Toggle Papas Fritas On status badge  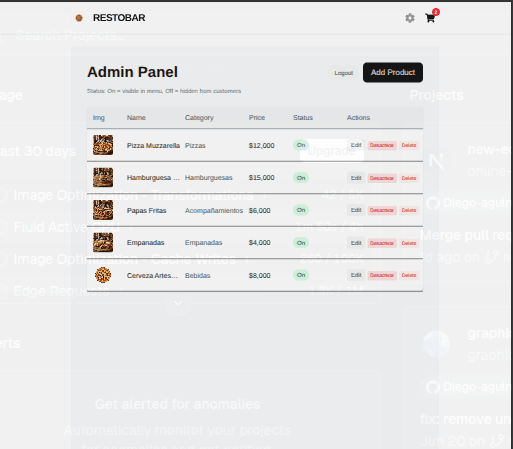pos(301,210)
